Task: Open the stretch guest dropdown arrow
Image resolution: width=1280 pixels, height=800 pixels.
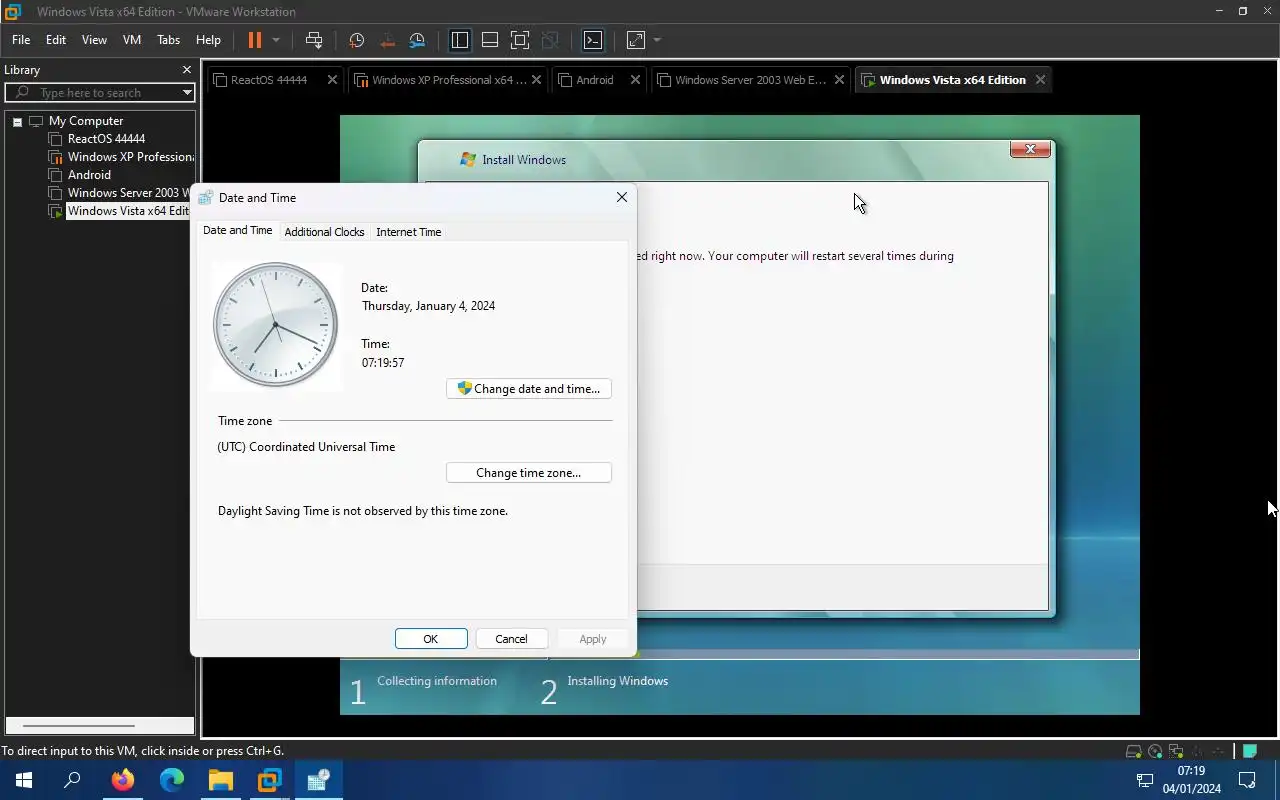Action: coord(657,40)
